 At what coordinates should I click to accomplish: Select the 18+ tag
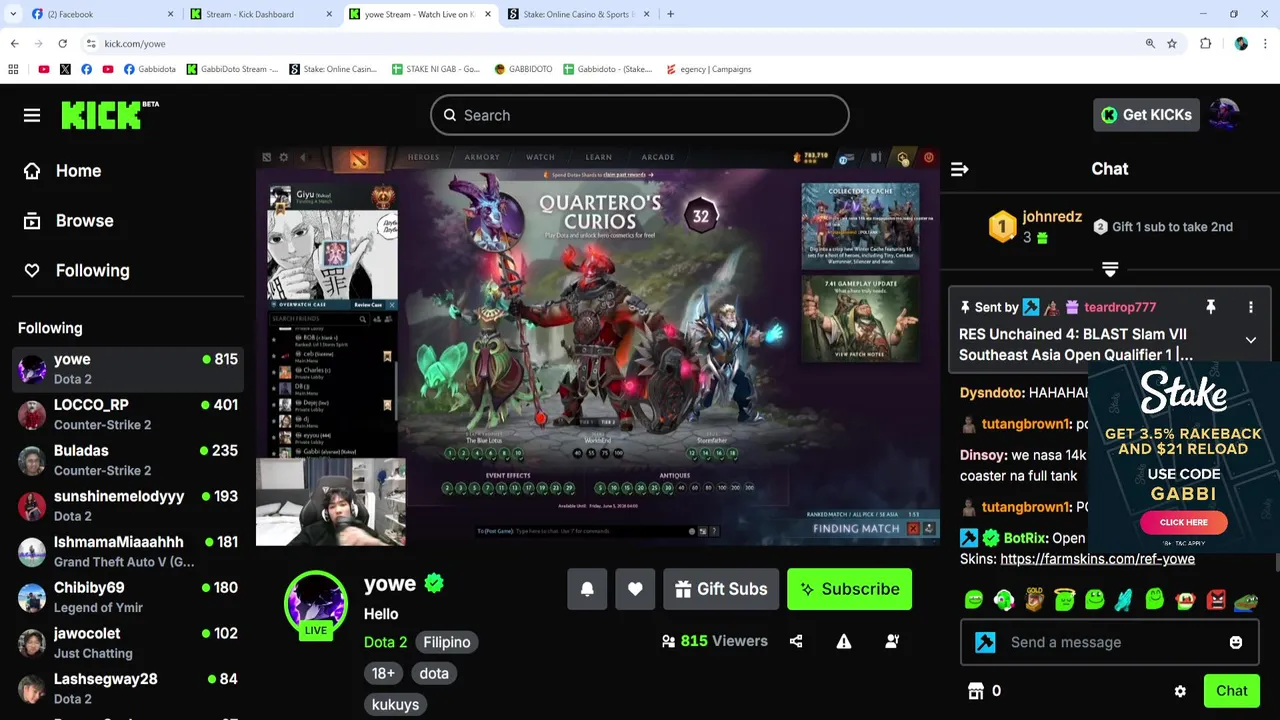[384, 673]
